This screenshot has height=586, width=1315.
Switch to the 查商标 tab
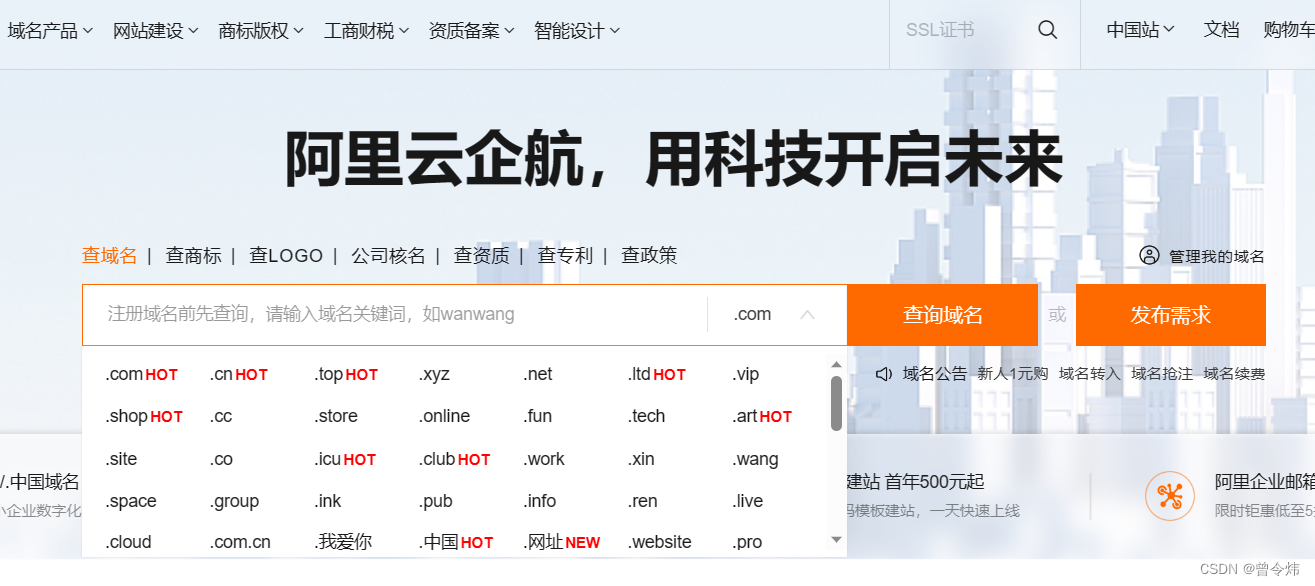[x=193, y=255]
